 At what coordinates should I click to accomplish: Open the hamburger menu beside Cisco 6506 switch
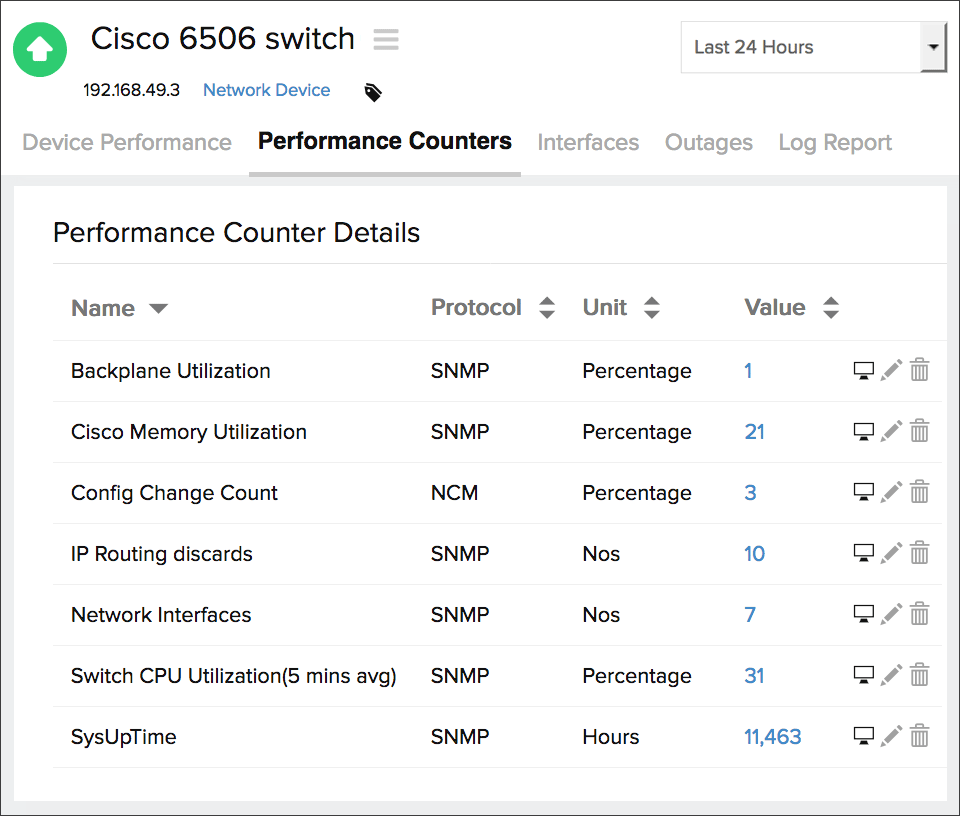click(386, 39)
